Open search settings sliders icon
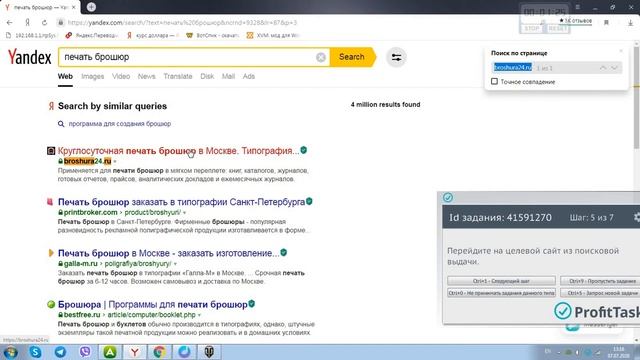640x360 pixels. point(396,58)
